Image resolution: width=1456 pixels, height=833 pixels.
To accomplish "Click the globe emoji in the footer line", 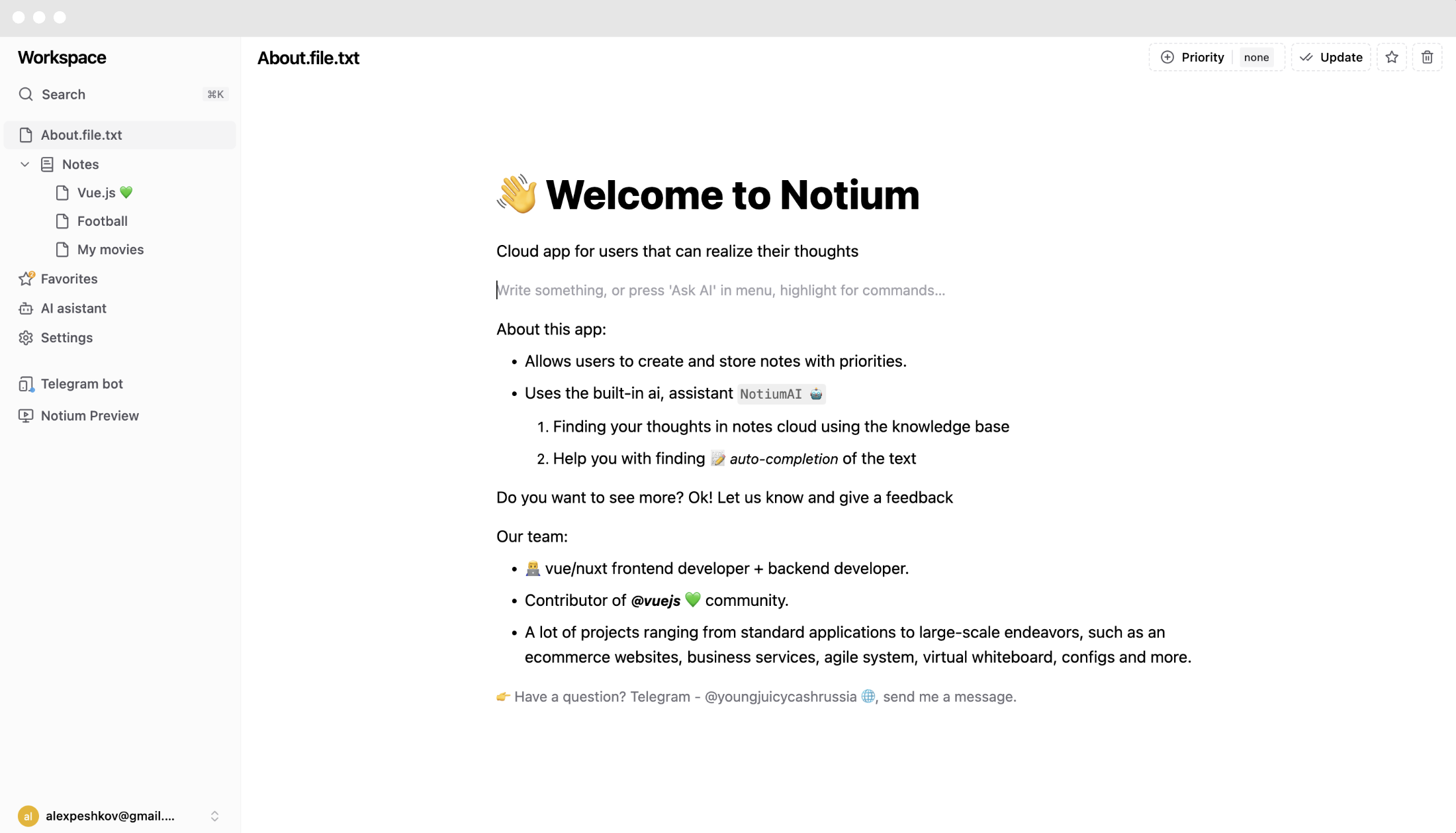I will pos(868,697).
